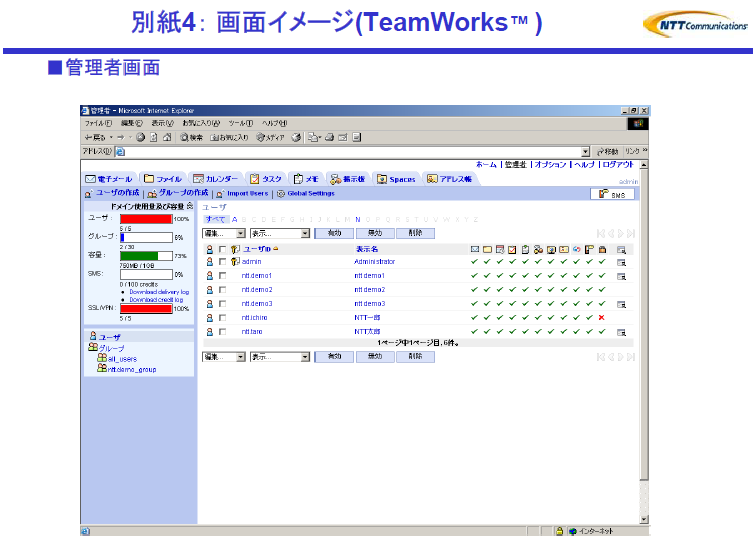The height and width of the screenshot is (540, 754).
Task: Check the box for ntt.demo1
Action: (x=222, y=276)
